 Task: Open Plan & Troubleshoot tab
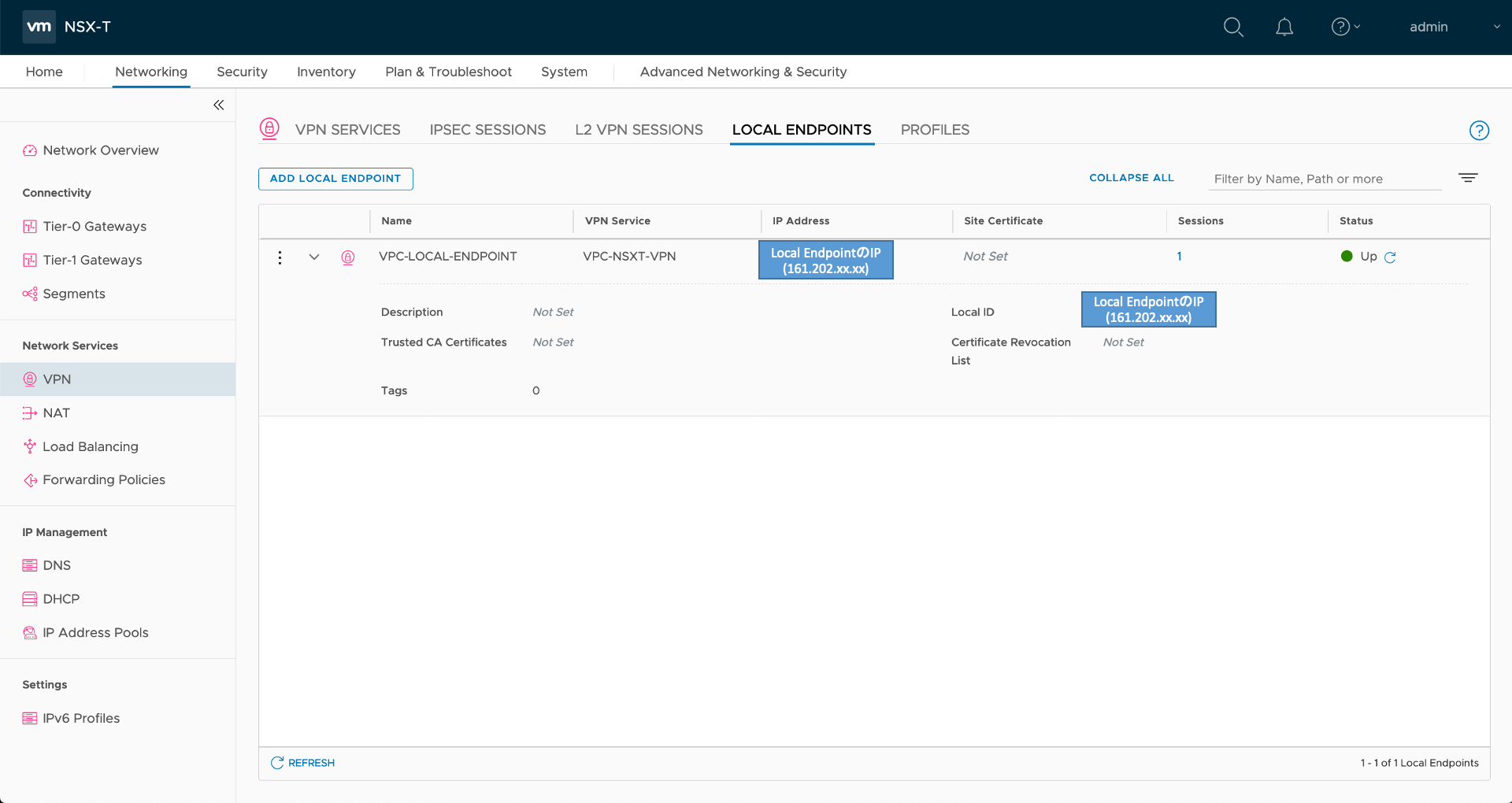pyautogui.click(x=448, y=72)
